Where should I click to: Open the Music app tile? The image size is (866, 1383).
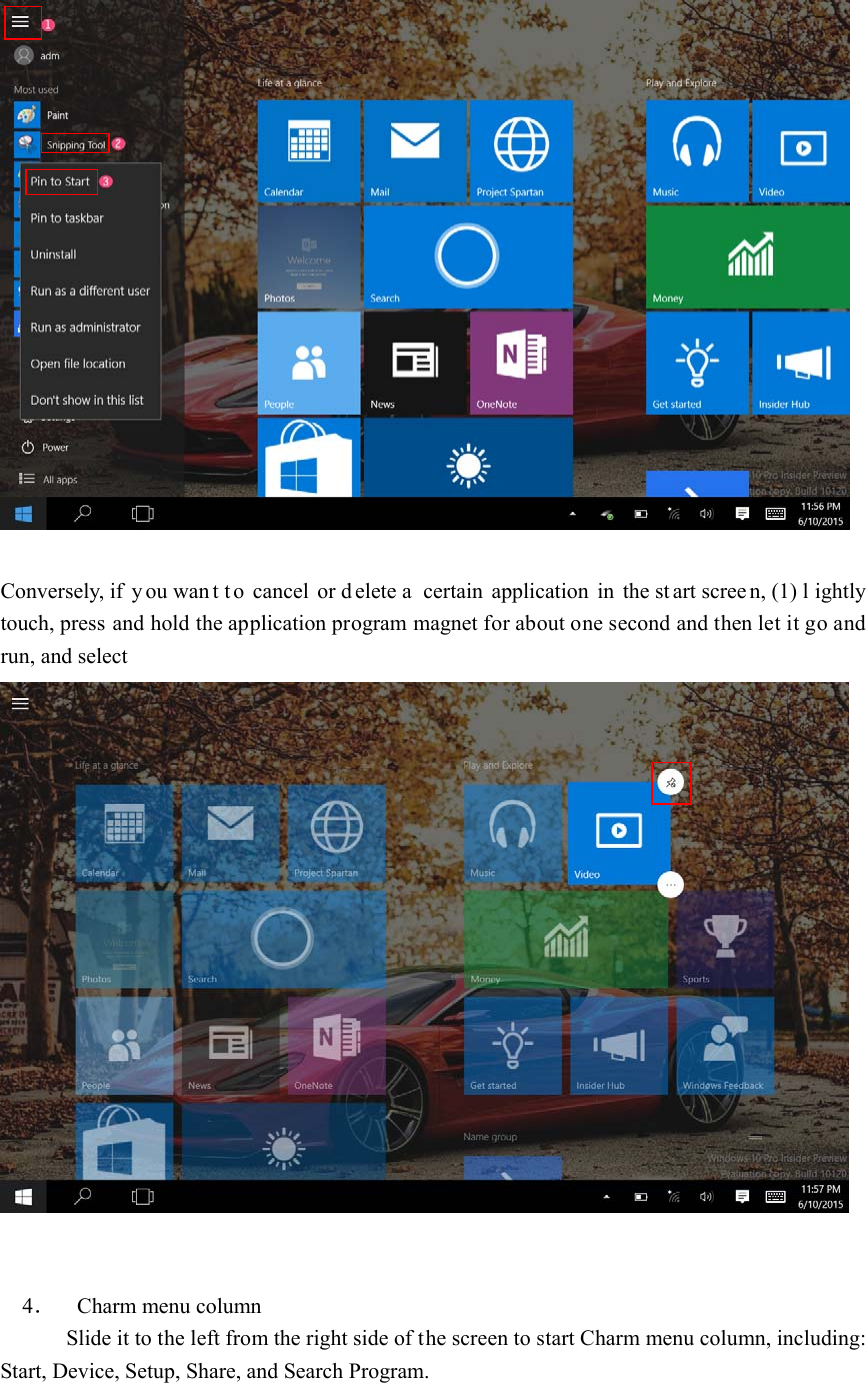click(697, 150)
